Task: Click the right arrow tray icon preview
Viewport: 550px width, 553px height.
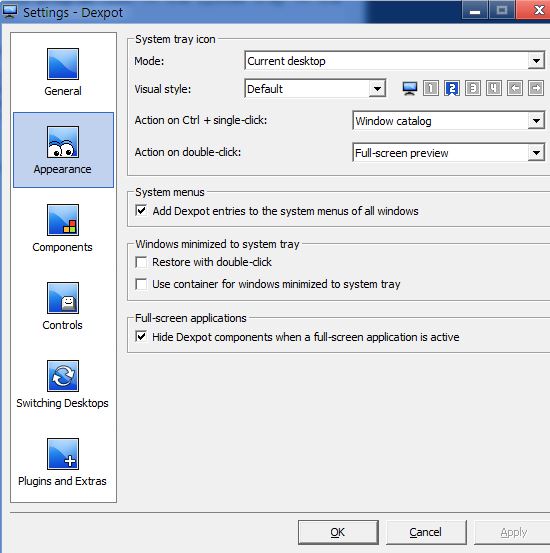Action: (x=536, y=88)
